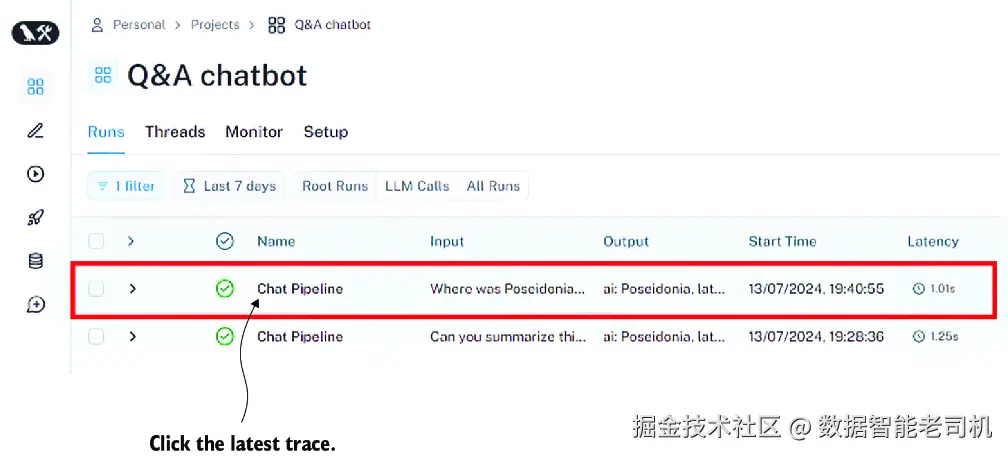The height and width of the screenshot is (456, 1008).
Task: Click the chat plus icon in sidebar
Action: coord(35,304)
